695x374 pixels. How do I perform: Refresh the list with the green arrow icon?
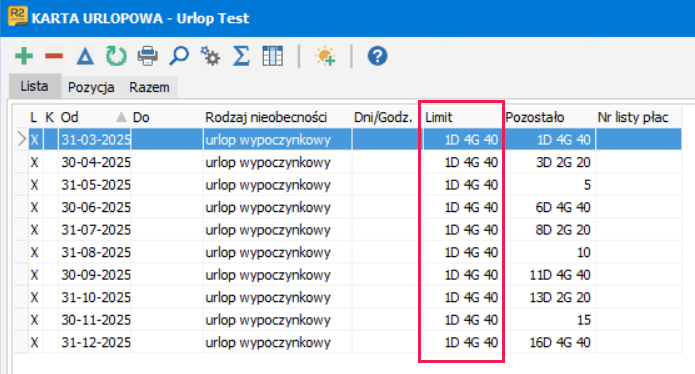(x=116, y=56)
